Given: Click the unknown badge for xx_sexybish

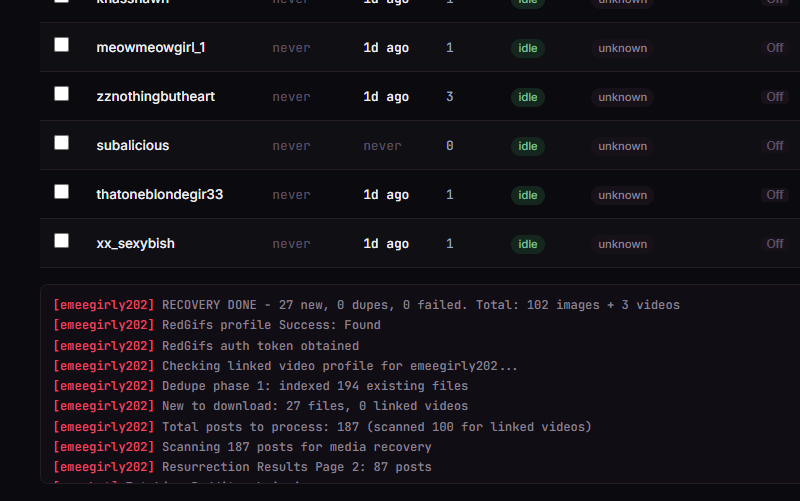Looking at the screenshot, I should coord(622,244).
